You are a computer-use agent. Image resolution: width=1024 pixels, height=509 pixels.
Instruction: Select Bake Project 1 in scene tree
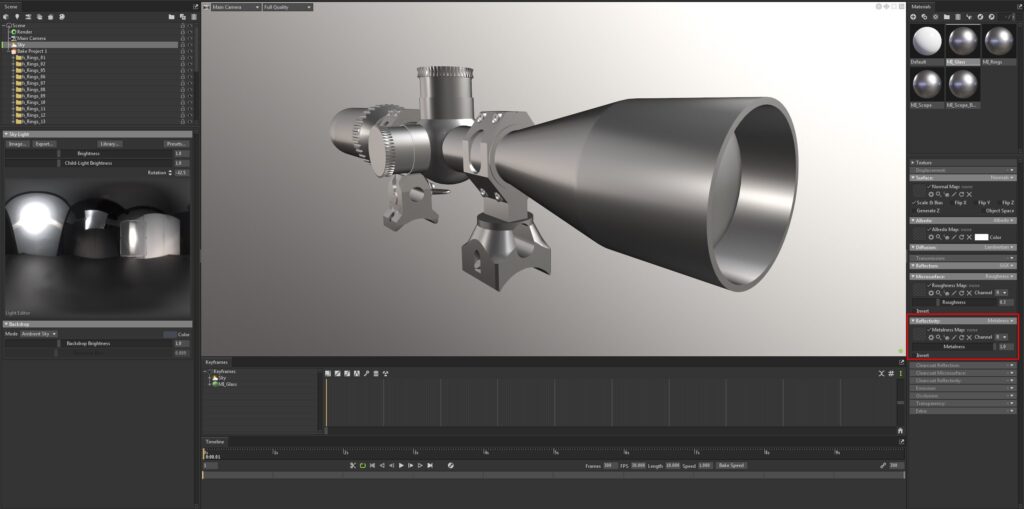tap(33, 51)
